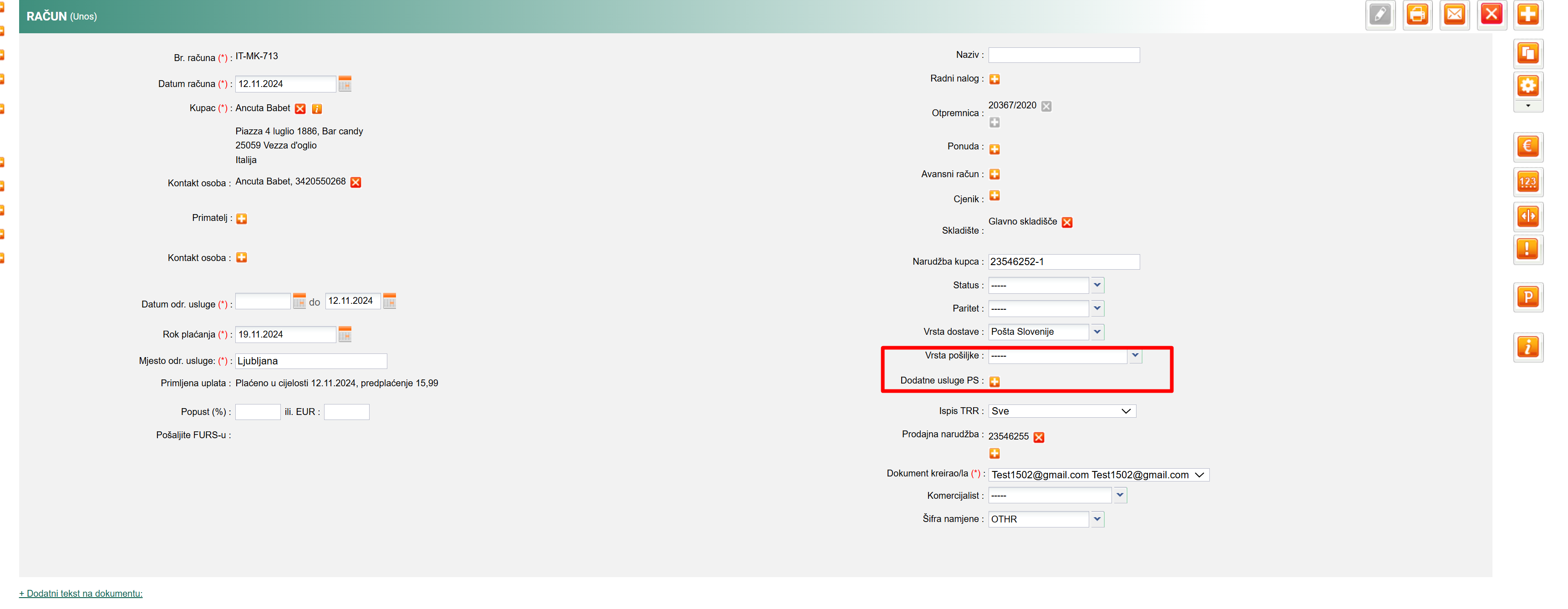Click the Dodatni tekst na dokumentu link
The width and height of the screenshot is (1568, 609).
(x=81, y=593)
